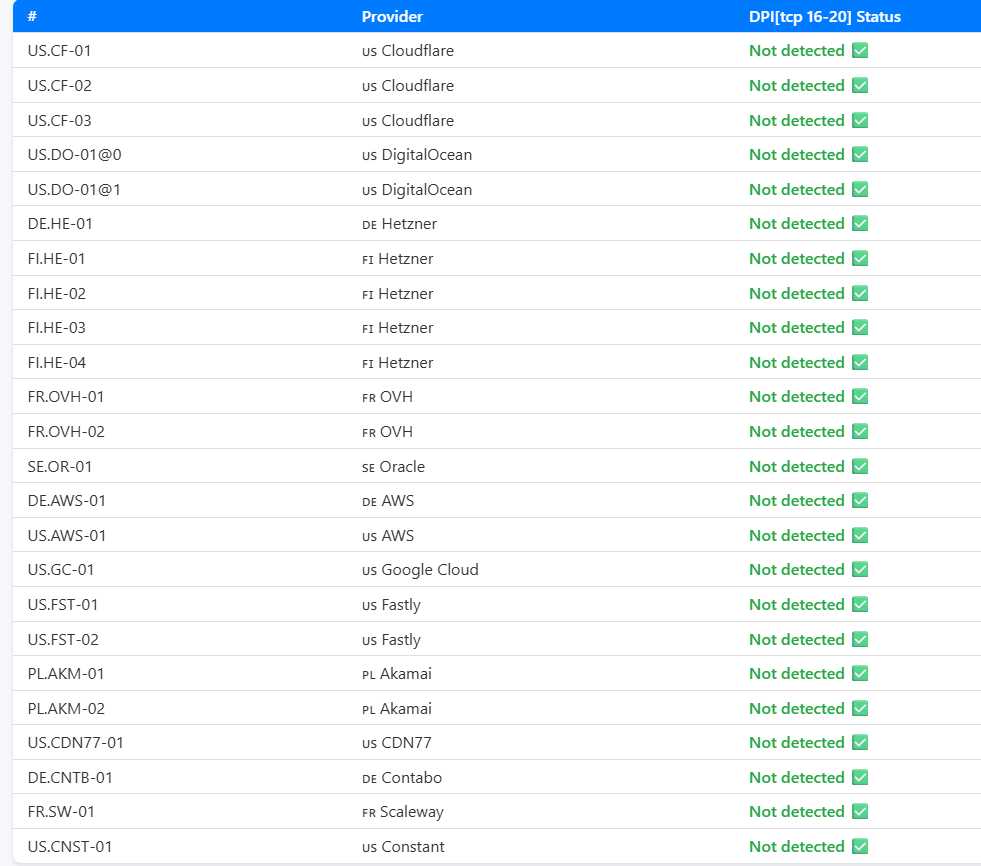Click the checkmark icon in DE.AWS-01 row

(860, 501)
